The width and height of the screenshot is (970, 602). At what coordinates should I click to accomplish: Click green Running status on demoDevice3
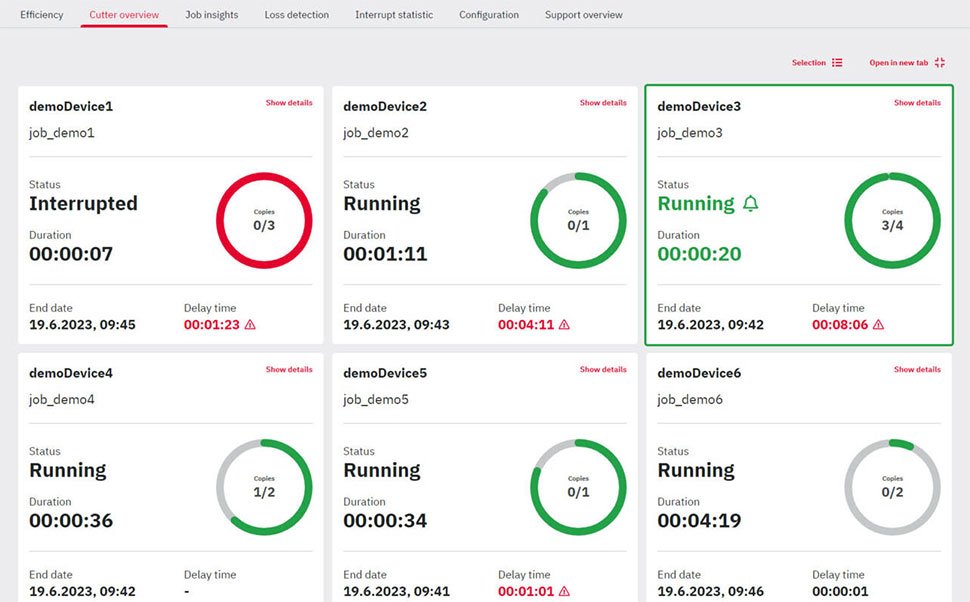696,204
